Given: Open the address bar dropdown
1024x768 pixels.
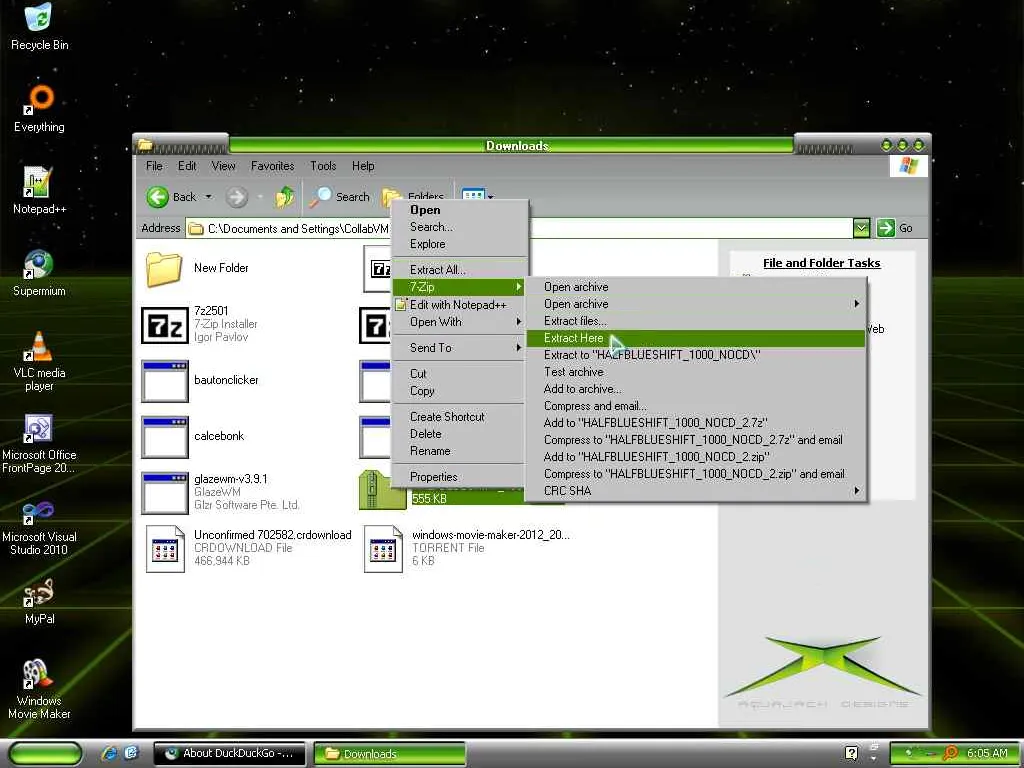Looking at the screenshot, I should [861, 228].
